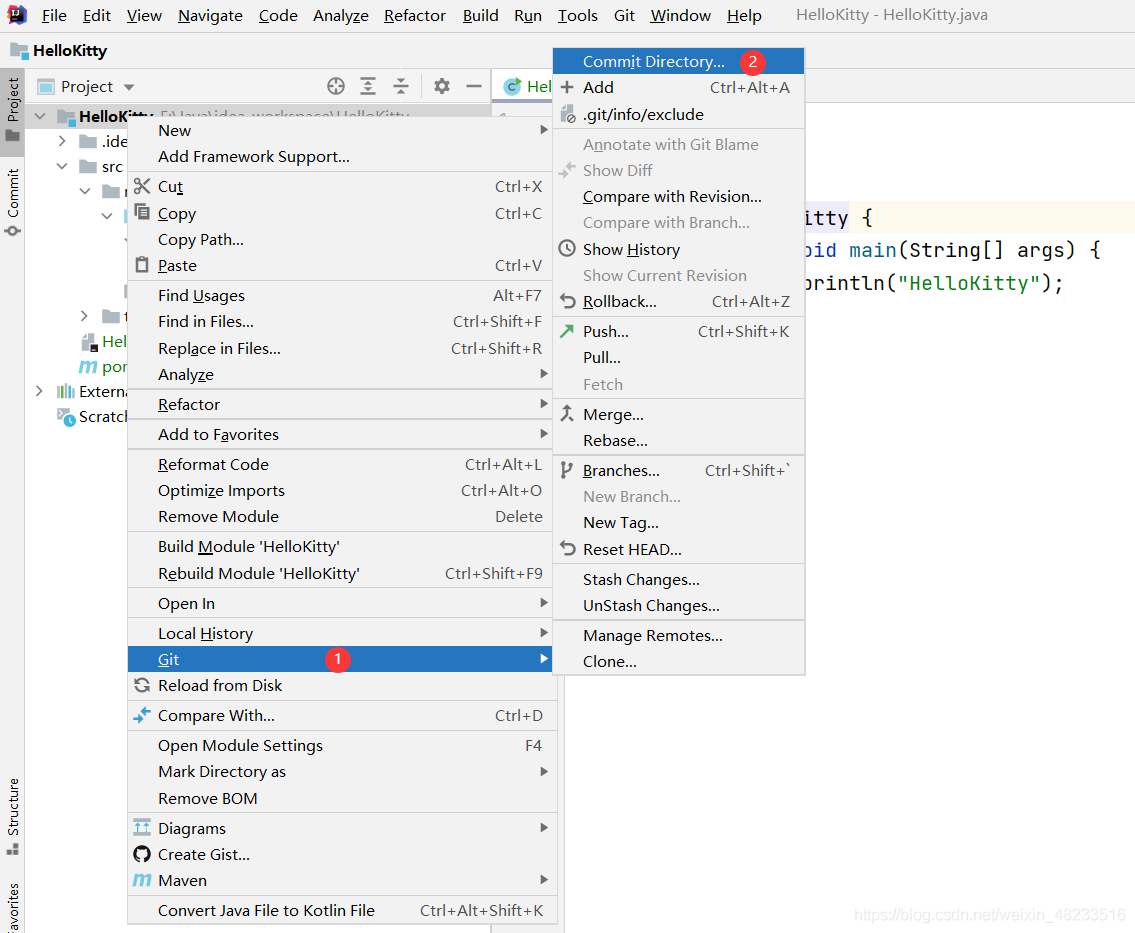Click the Show History clock icon
This screenshot has height=933, width=1135.
(568, 248)
